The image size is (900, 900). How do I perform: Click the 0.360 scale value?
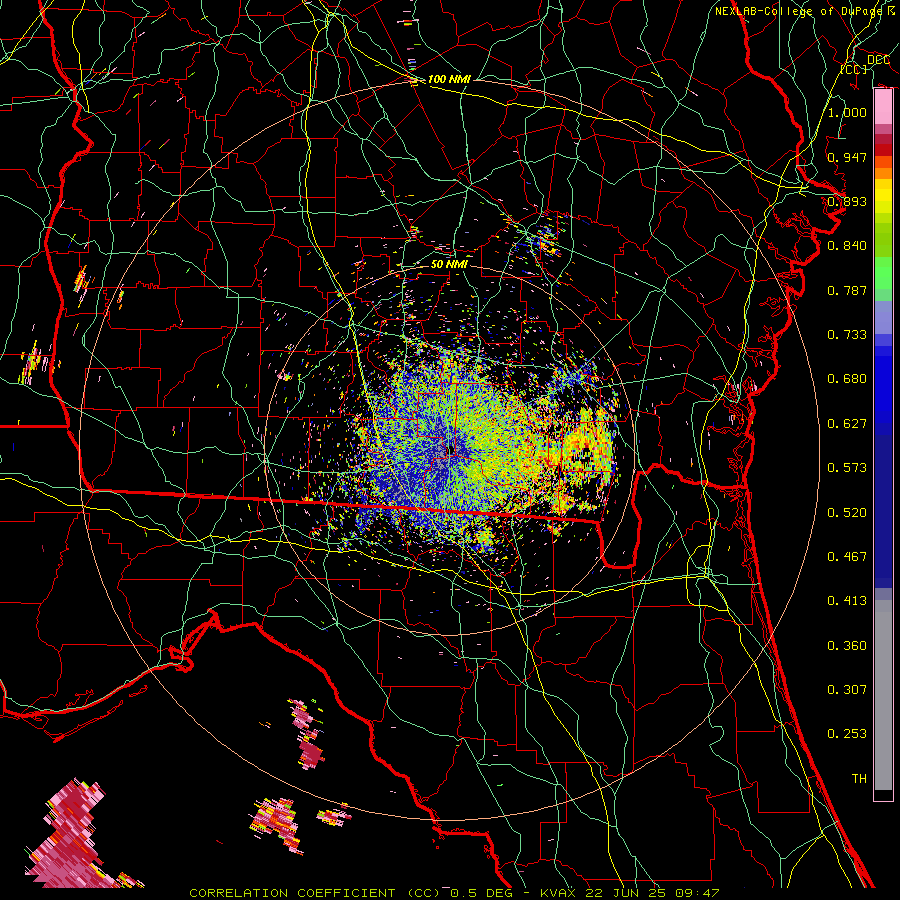[x=847, y=646]
